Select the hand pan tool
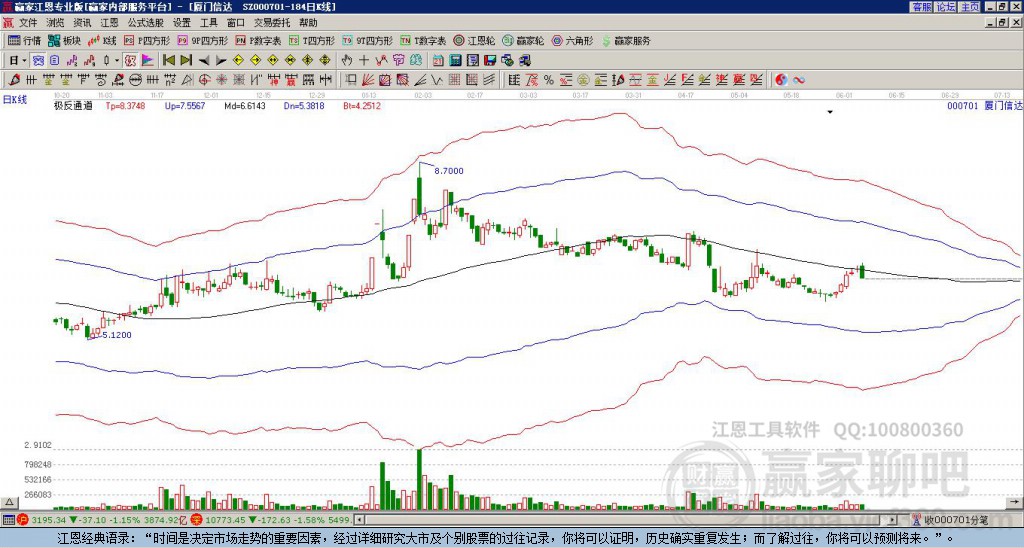 coord(347,61)
